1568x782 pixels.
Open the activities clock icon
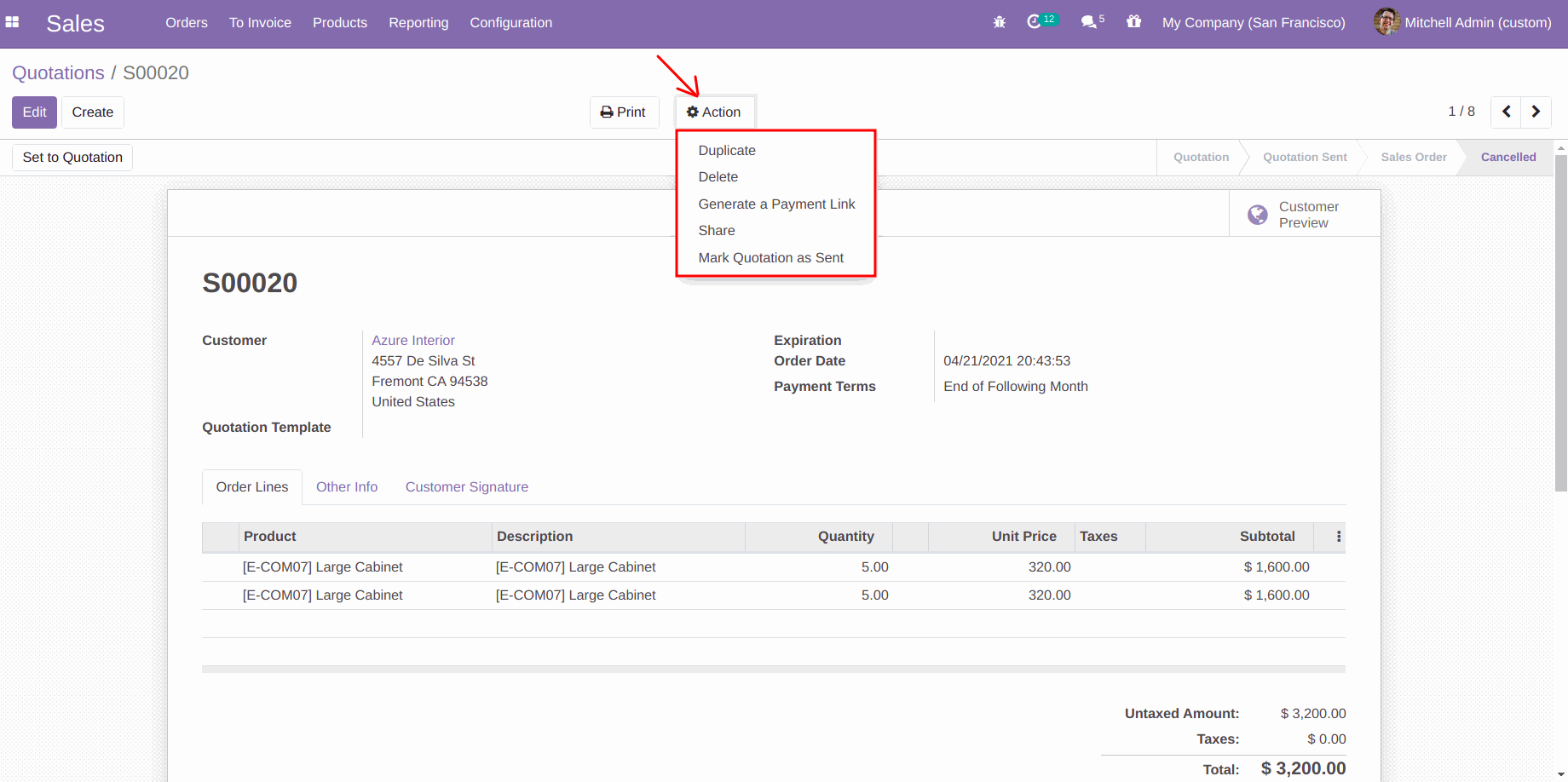[x=1035, y=22]
